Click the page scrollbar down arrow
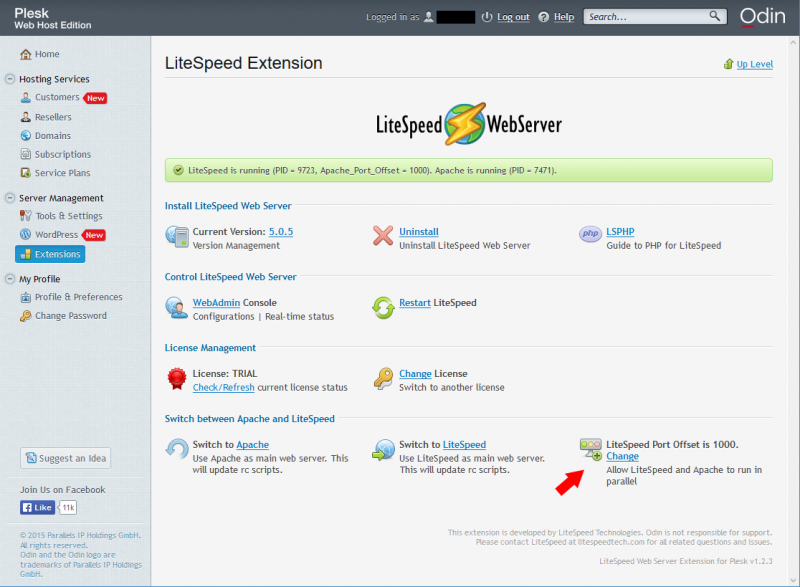 (793, 580)
